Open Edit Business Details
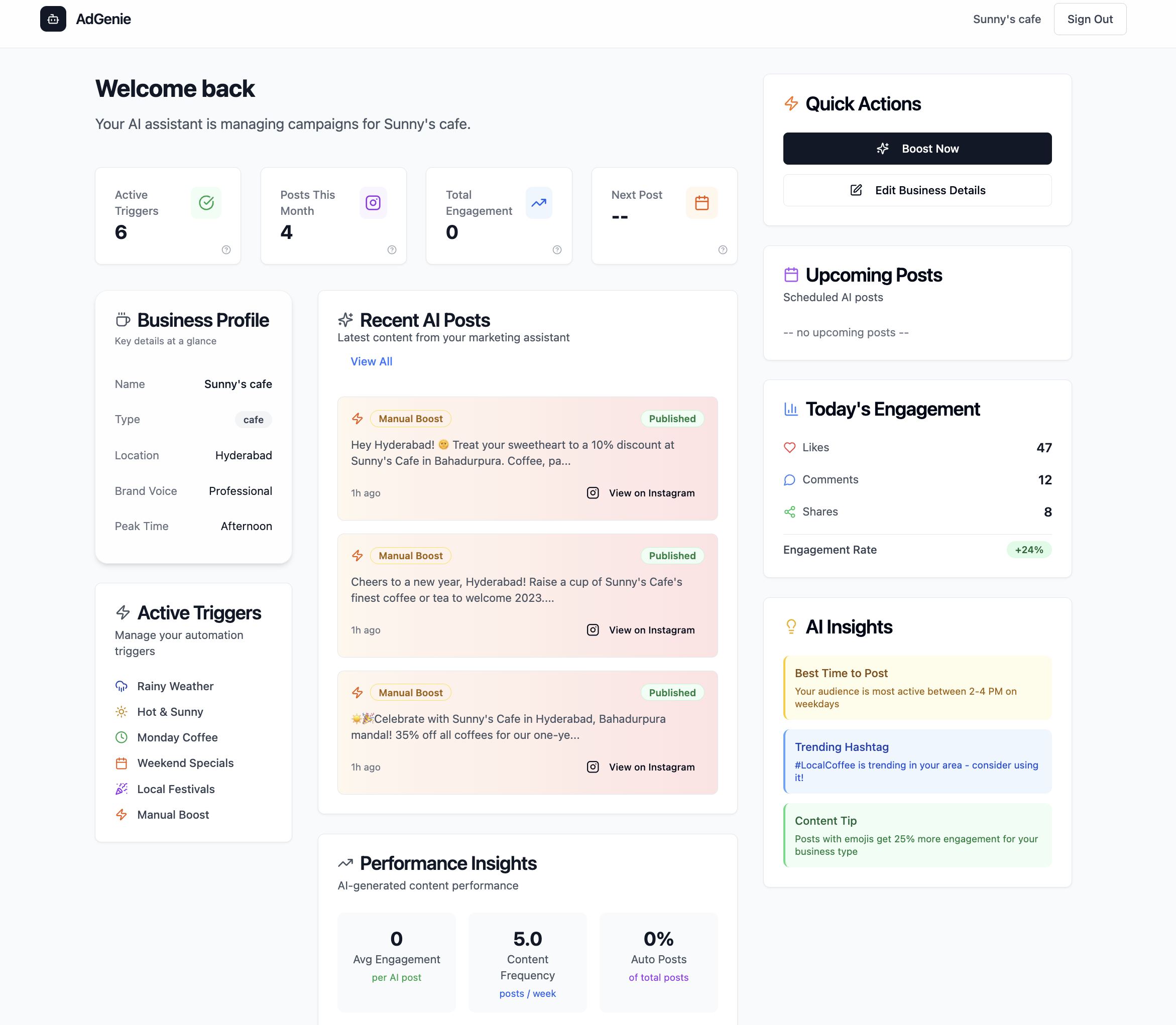Viewport: 1176px width, 1025px height. (x=917, y=190)
